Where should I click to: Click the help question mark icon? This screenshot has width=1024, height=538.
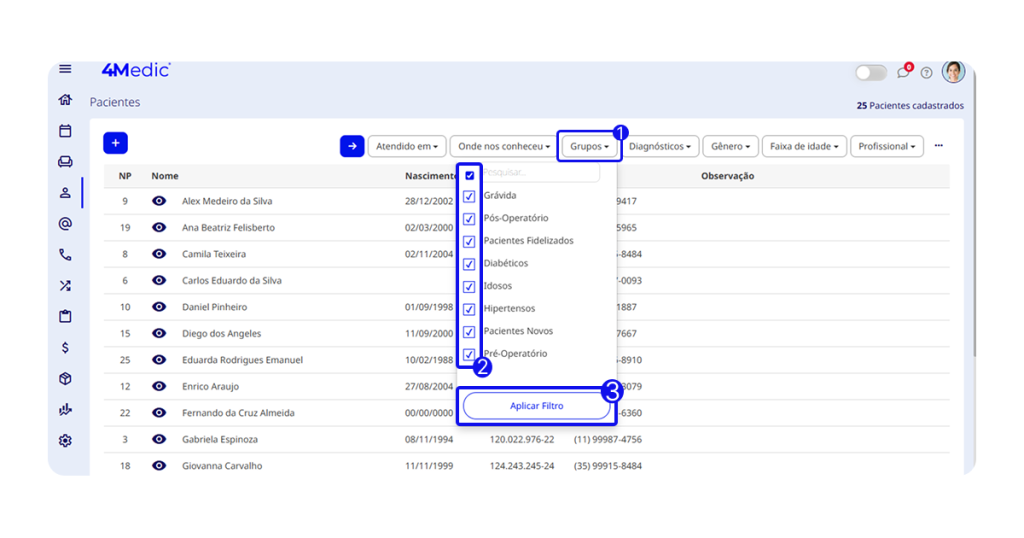coord(926,73)
